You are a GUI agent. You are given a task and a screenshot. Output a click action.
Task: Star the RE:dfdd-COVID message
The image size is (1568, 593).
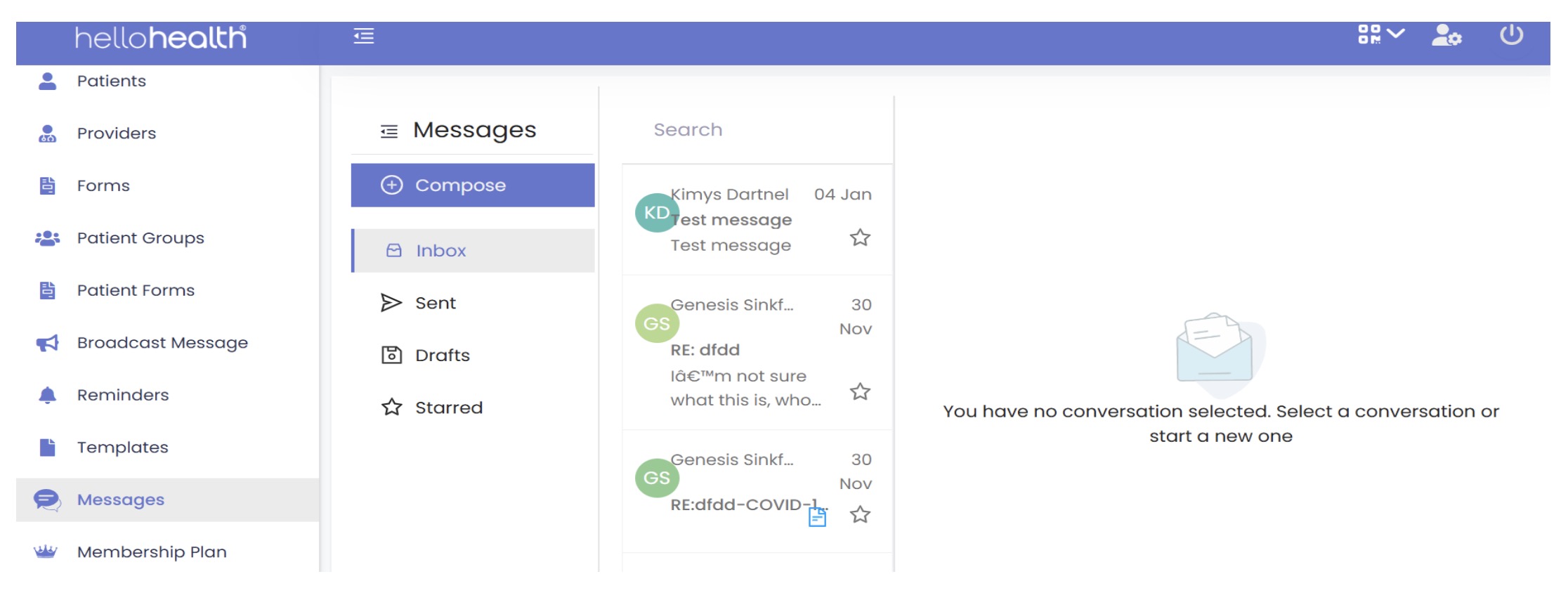click(860, 515)
